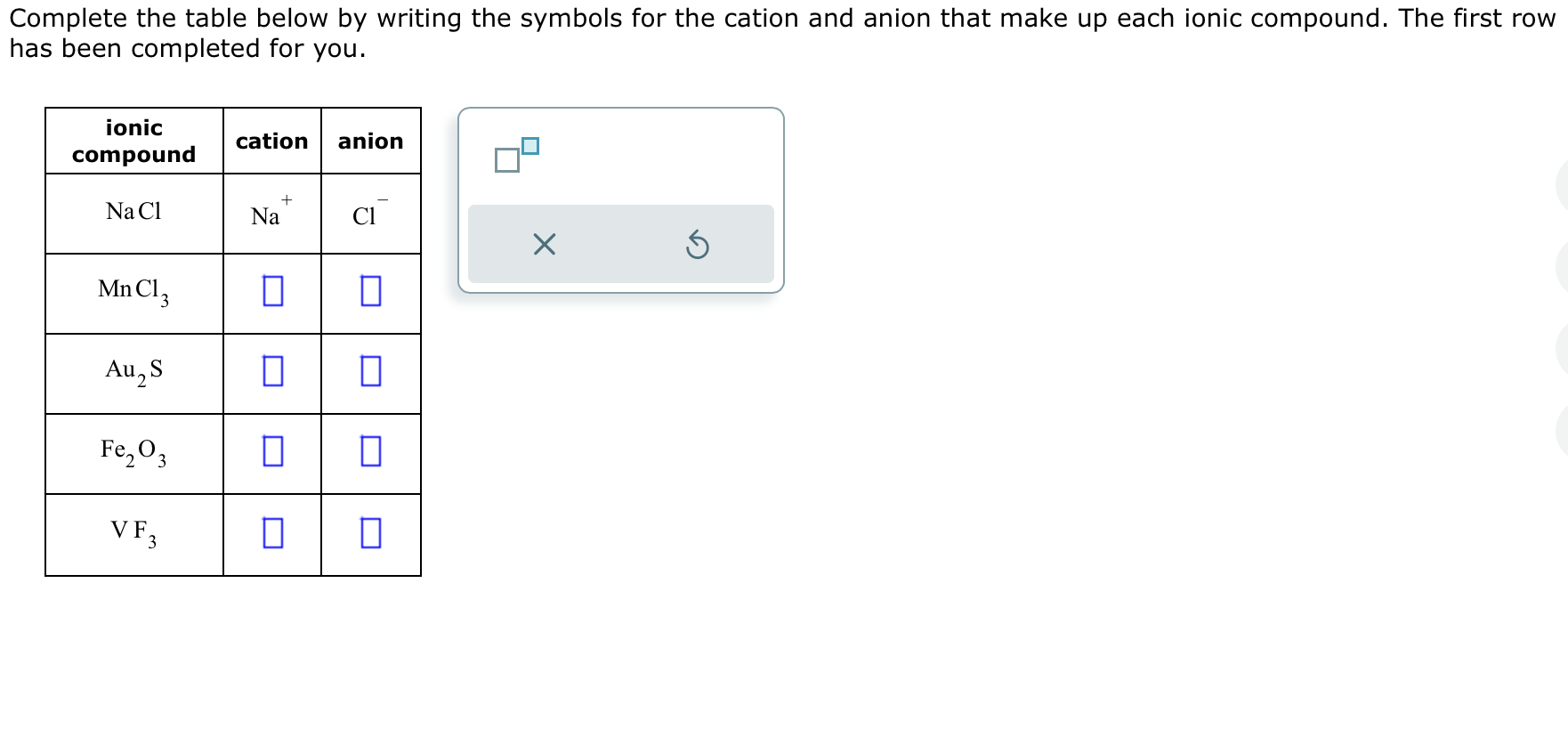Click the anion input box for VF3
Image resolution: width=1568 pixels, height=737 pixels.
point(369,534)
